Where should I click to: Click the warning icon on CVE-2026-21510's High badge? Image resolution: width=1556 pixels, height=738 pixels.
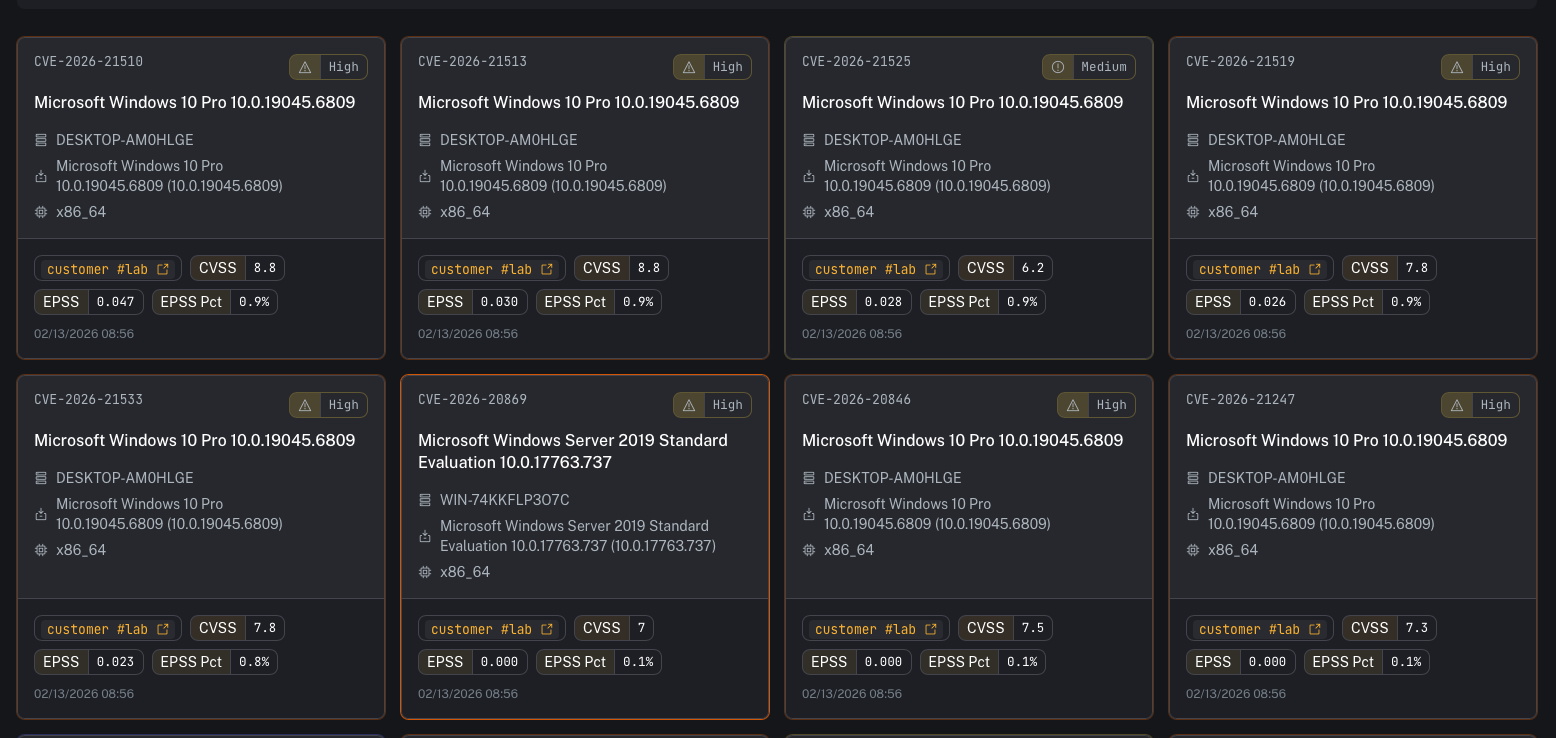point(305,67)
